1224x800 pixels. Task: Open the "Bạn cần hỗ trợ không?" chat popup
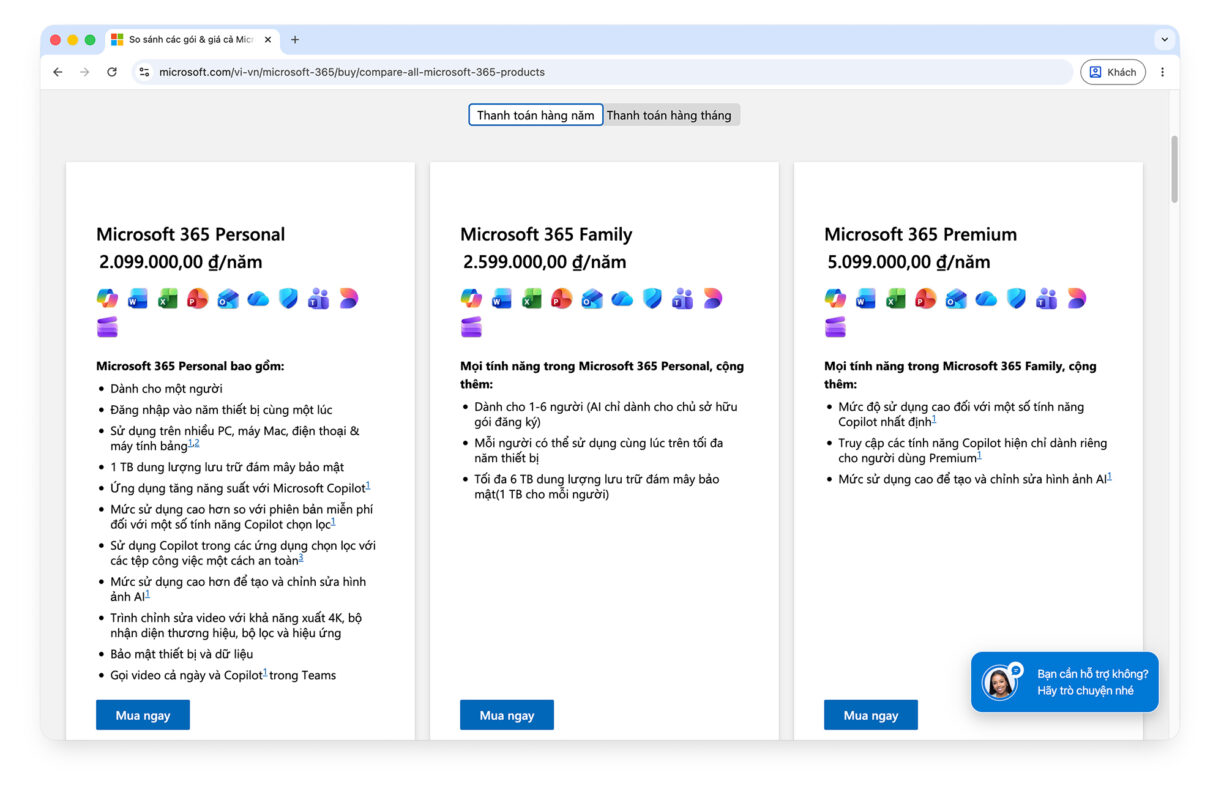pos(1065,682)
